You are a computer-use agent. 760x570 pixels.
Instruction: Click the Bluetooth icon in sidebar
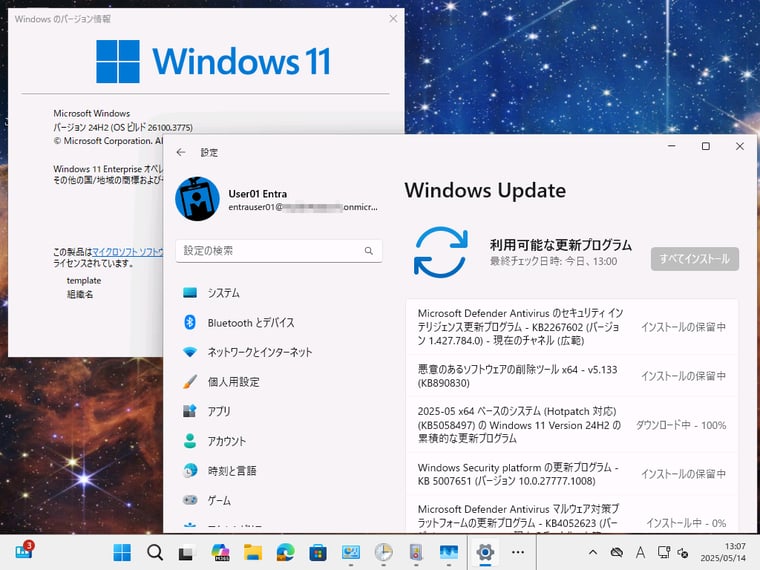point(190,322)
